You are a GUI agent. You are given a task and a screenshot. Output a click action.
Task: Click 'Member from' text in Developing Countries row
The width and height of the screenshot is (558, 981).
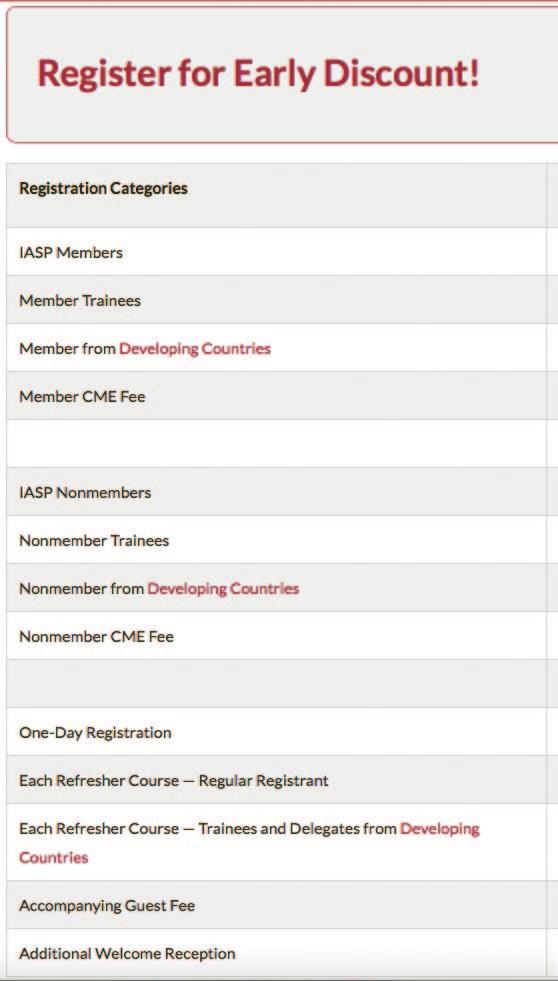pos(68,348)
